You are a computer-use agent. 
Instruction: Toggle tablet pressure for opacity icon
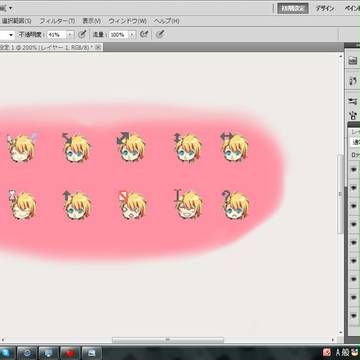click(82, 34)
